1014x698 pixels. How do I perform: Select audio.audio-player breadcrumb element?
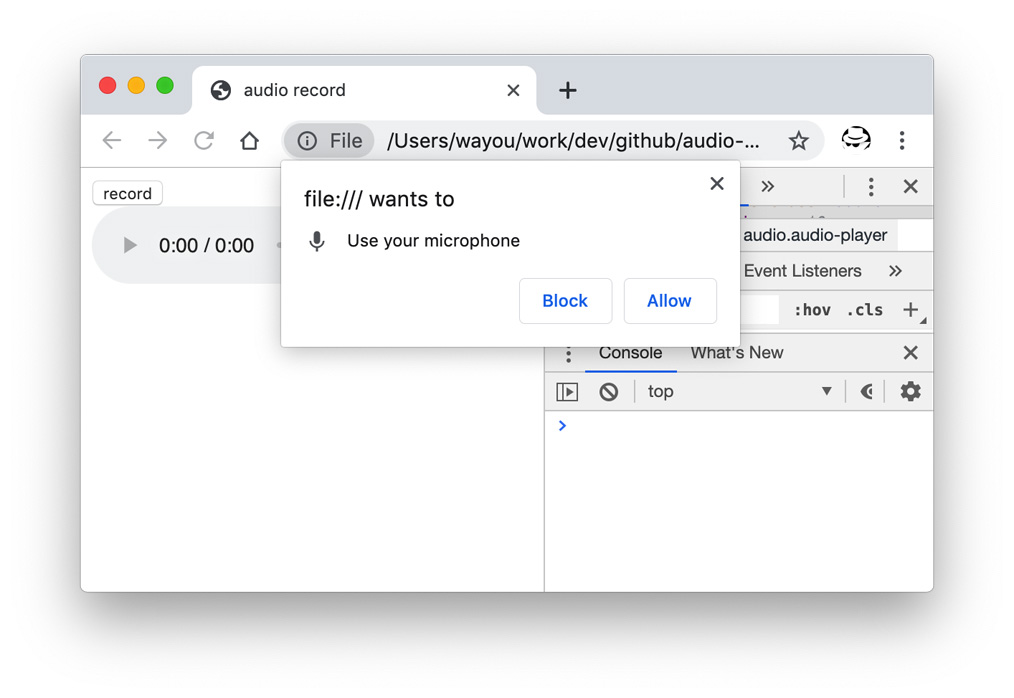coord(815,235)
